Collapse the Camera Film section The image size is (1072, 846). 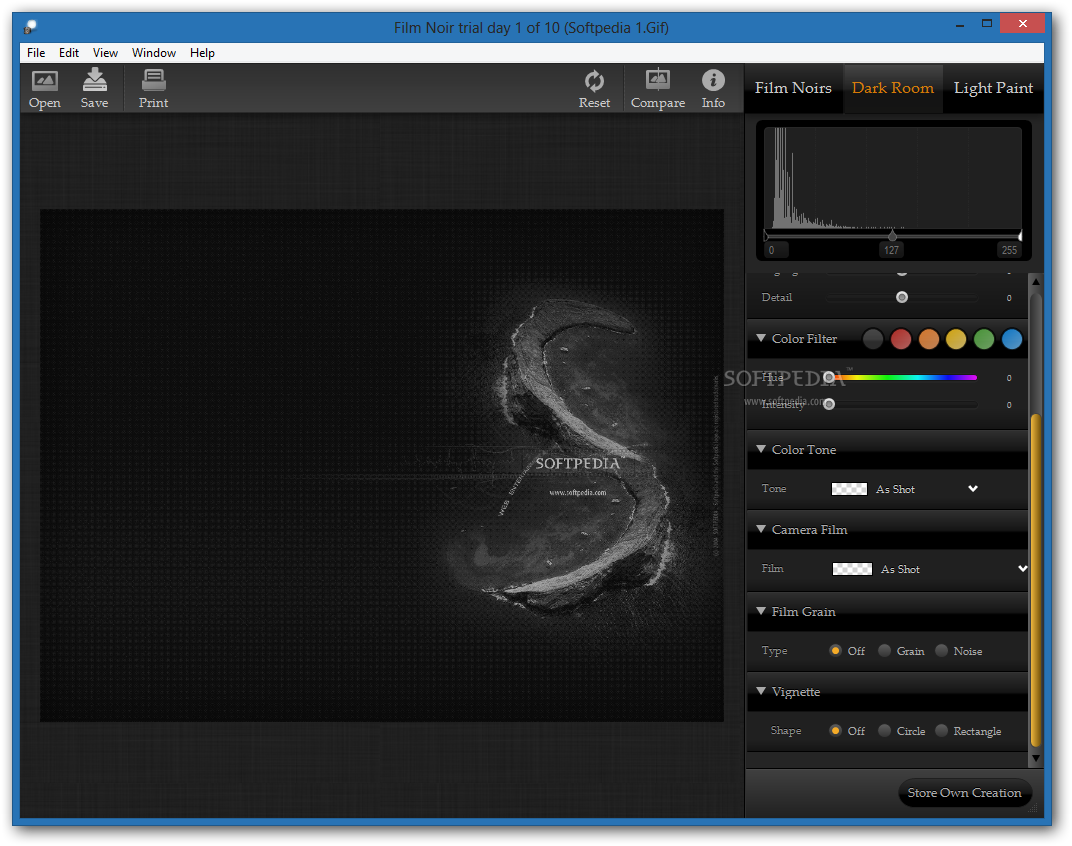(761, 529)
